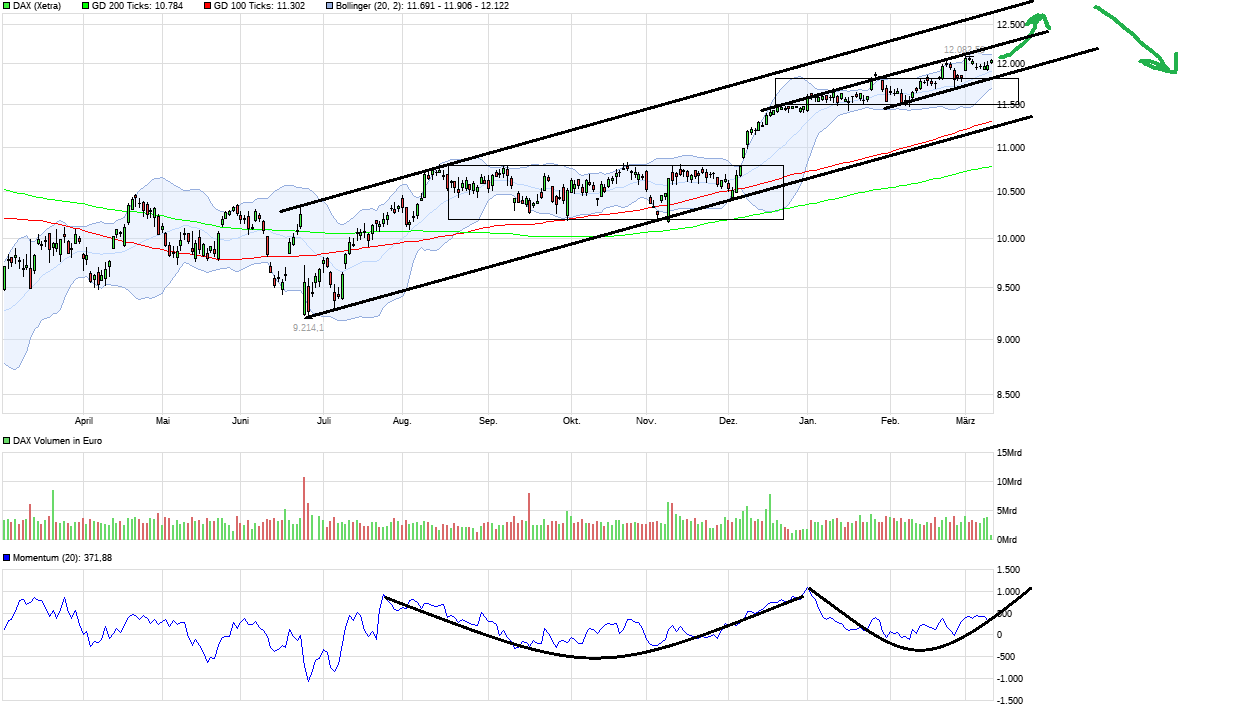Image resolution: width=1239 pixels, height=711 pixels.
Task: Click the 8.500 price axis label
Action: [x=1011, y=395]
